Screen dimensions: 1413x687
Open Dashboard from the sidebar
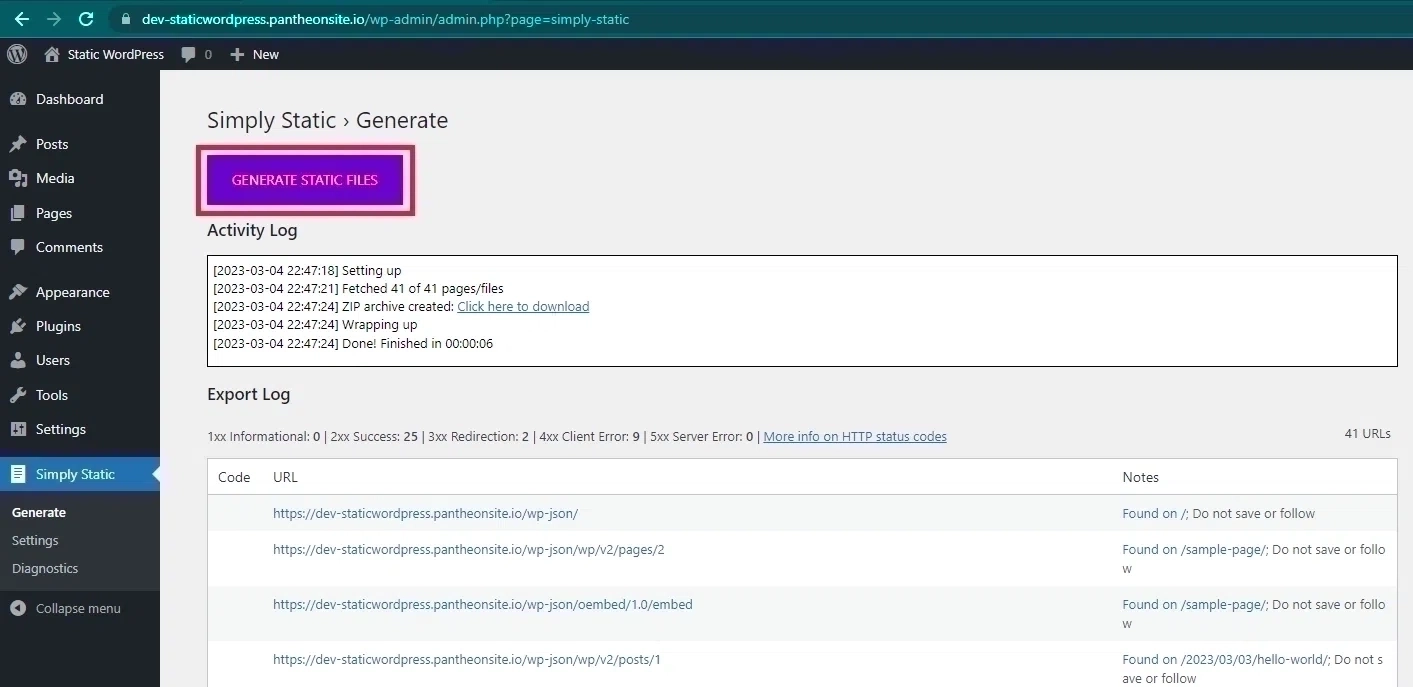click(69, 99)
